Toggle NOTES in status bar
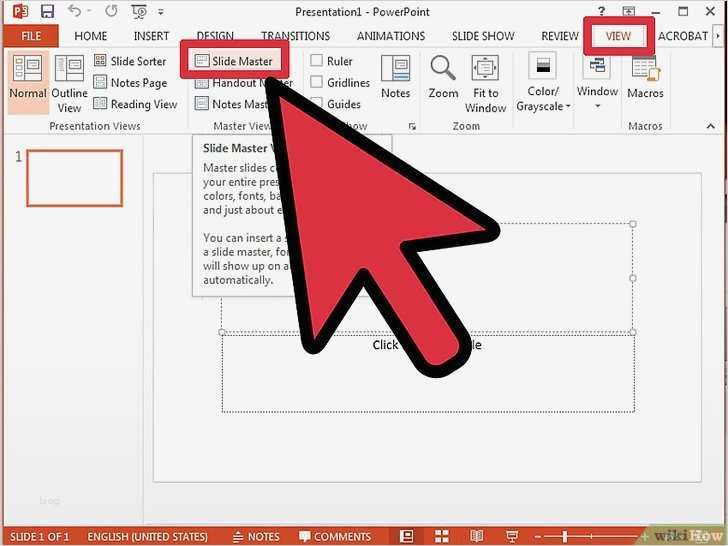 [x=256, y=537]
